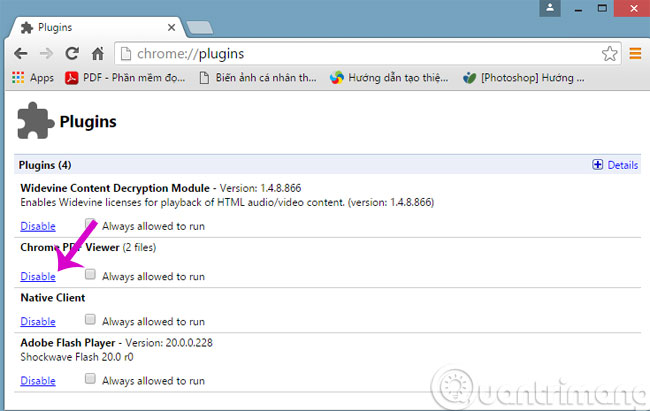Open the PDF - Phần mềm bookmark

(125, 78)
